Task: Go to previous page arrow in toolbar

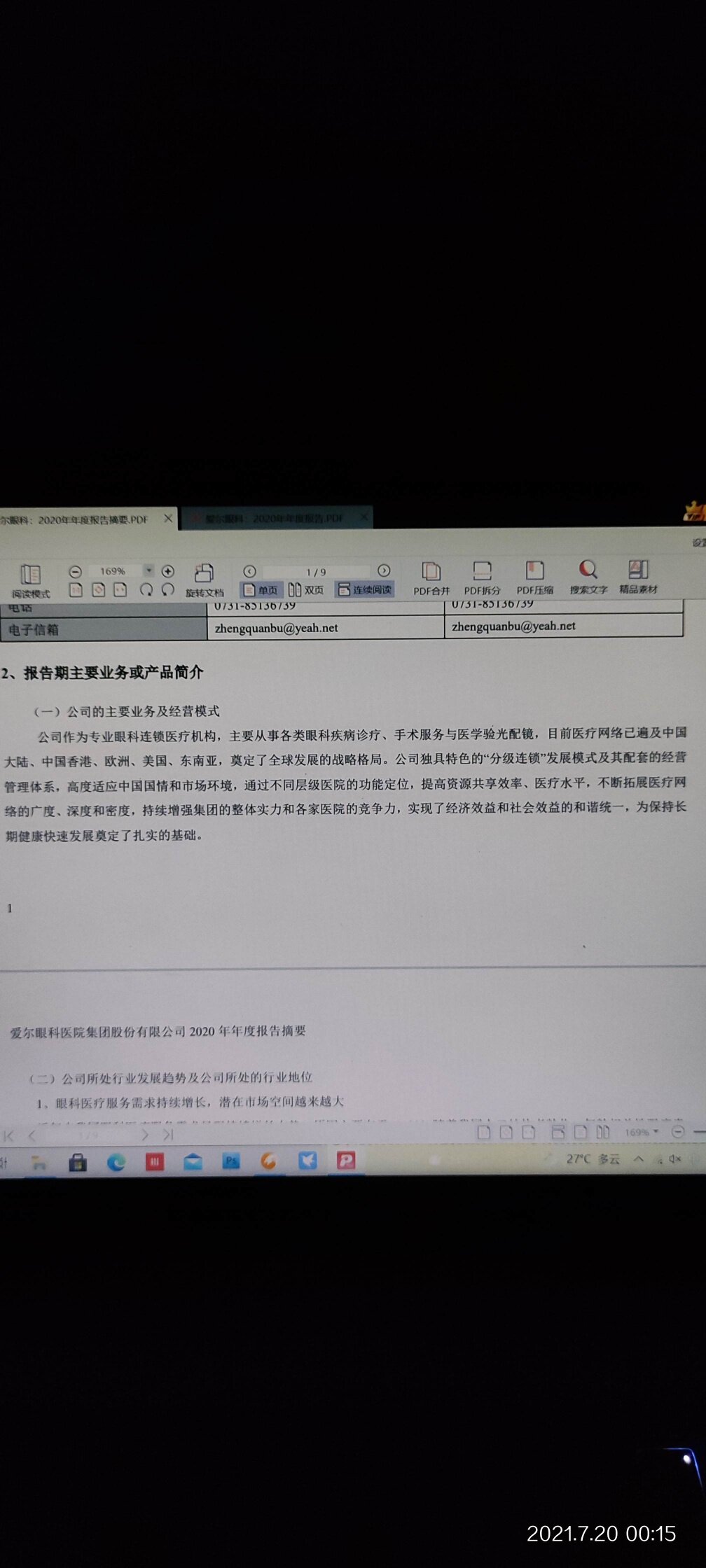Action: [249, 571]
